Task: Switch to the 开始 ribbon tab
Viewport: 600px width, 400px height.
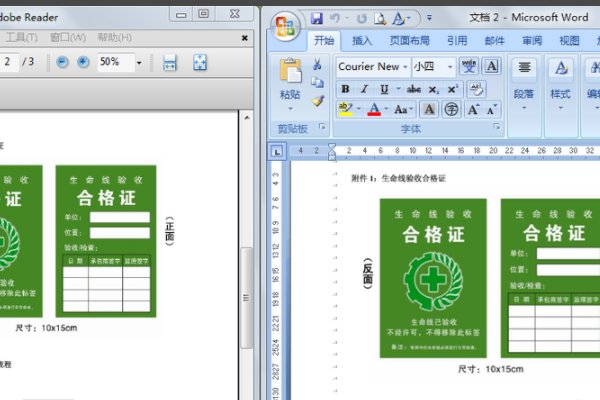Action: (324, 41)
